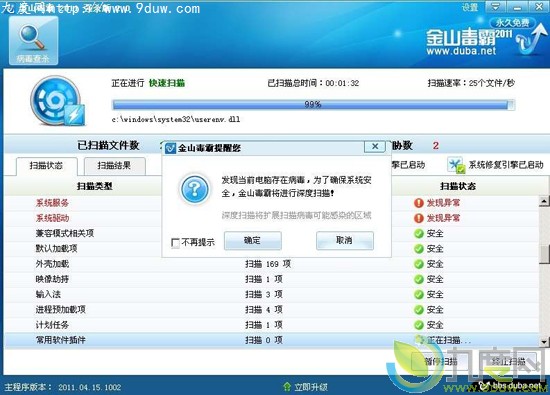Click the green safe icon for 外壳加载
Screen dimensions: 550x395
point(418,264)
